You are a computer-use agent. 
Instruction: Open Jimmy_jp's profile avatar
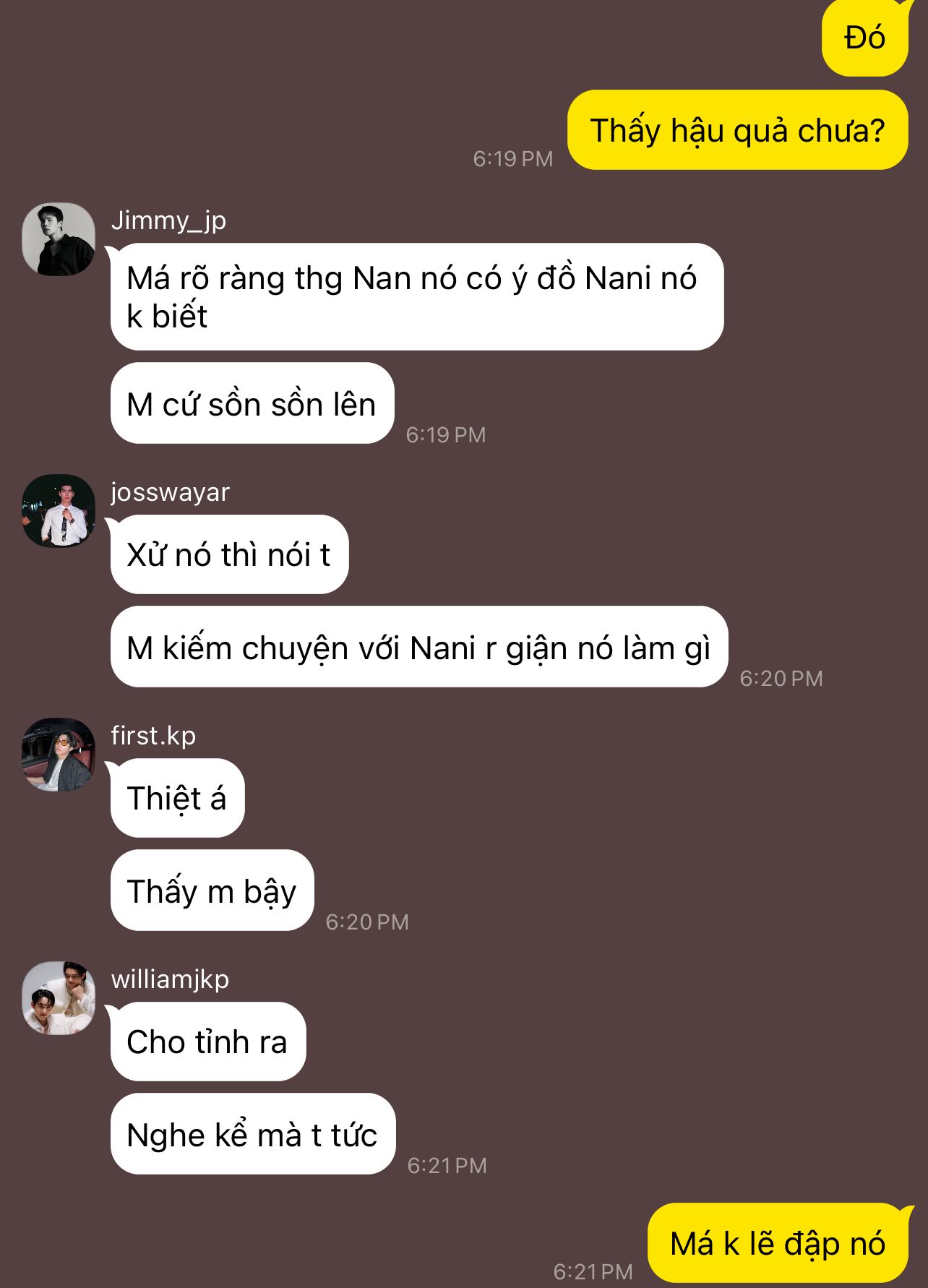pos(59,239)
